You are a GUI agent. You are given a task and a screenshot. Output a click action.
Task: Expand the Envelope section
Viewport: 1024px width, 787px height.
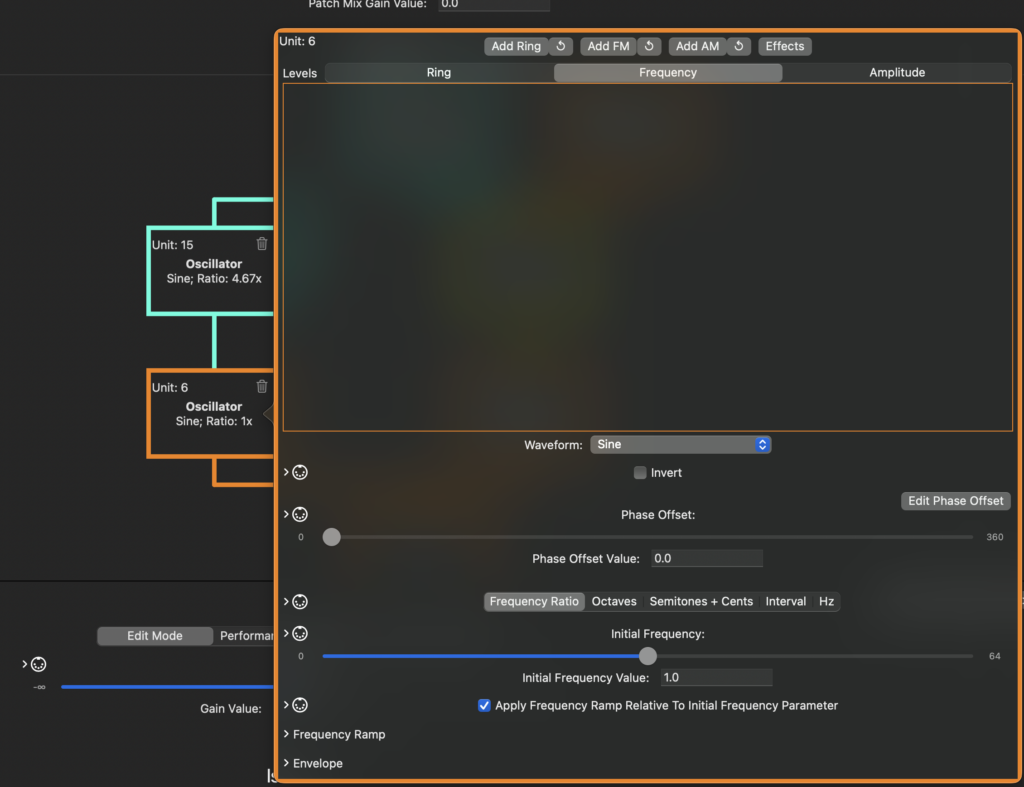(x=317, y=764)
